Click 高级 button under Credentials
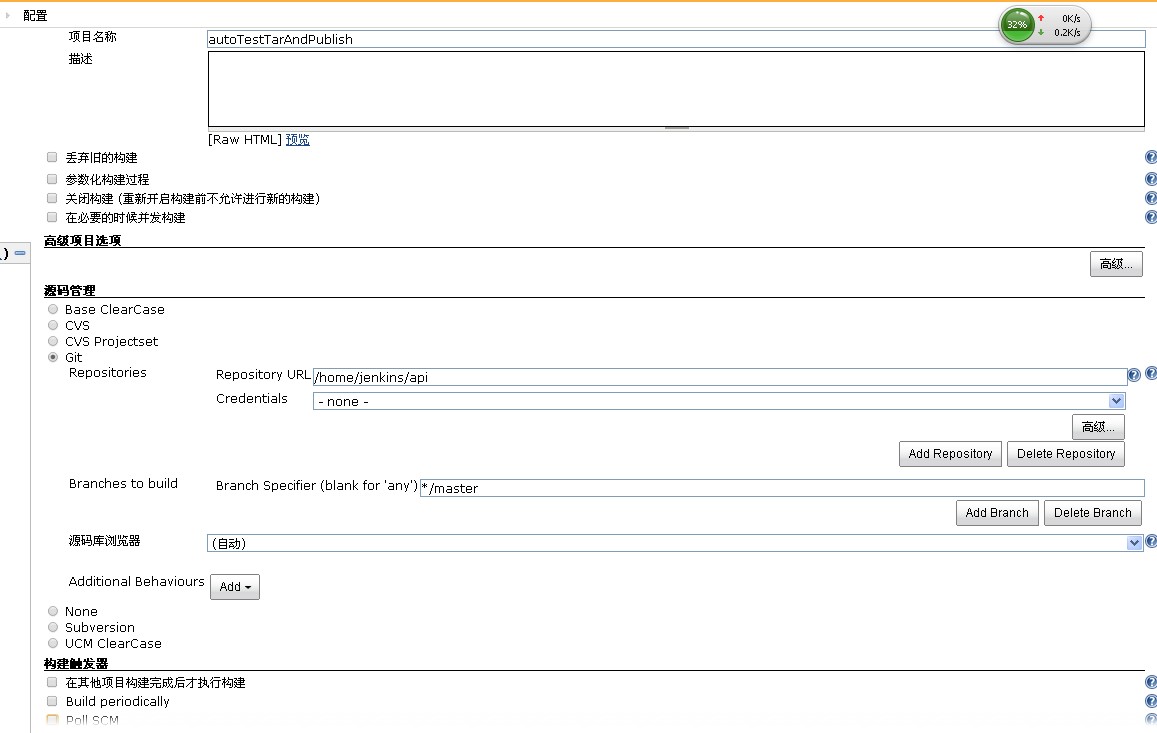Image resolution: width=1157 pixels, height=733 pixels. pos(1098,427)
